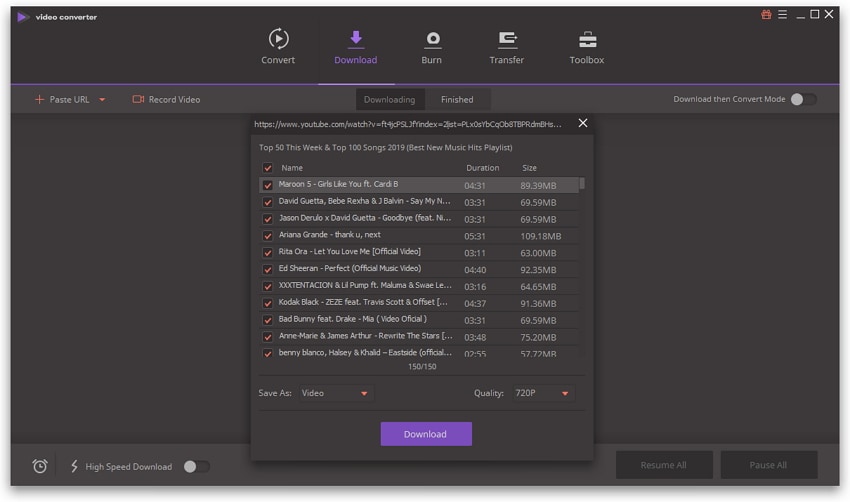Switch to the Downloading tab

389,100
